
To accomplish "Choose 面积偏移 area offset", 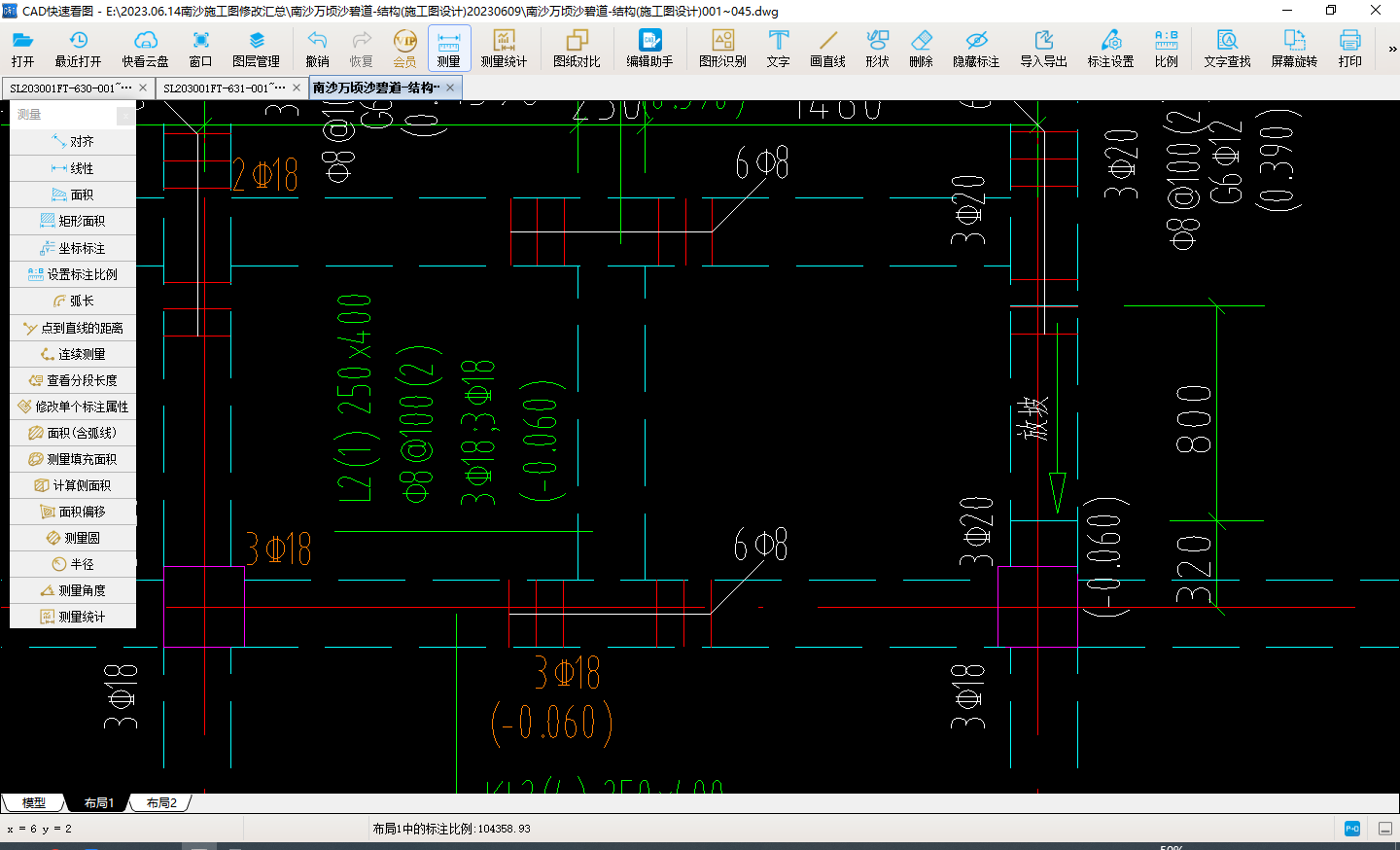I will (x=73, y=512).
